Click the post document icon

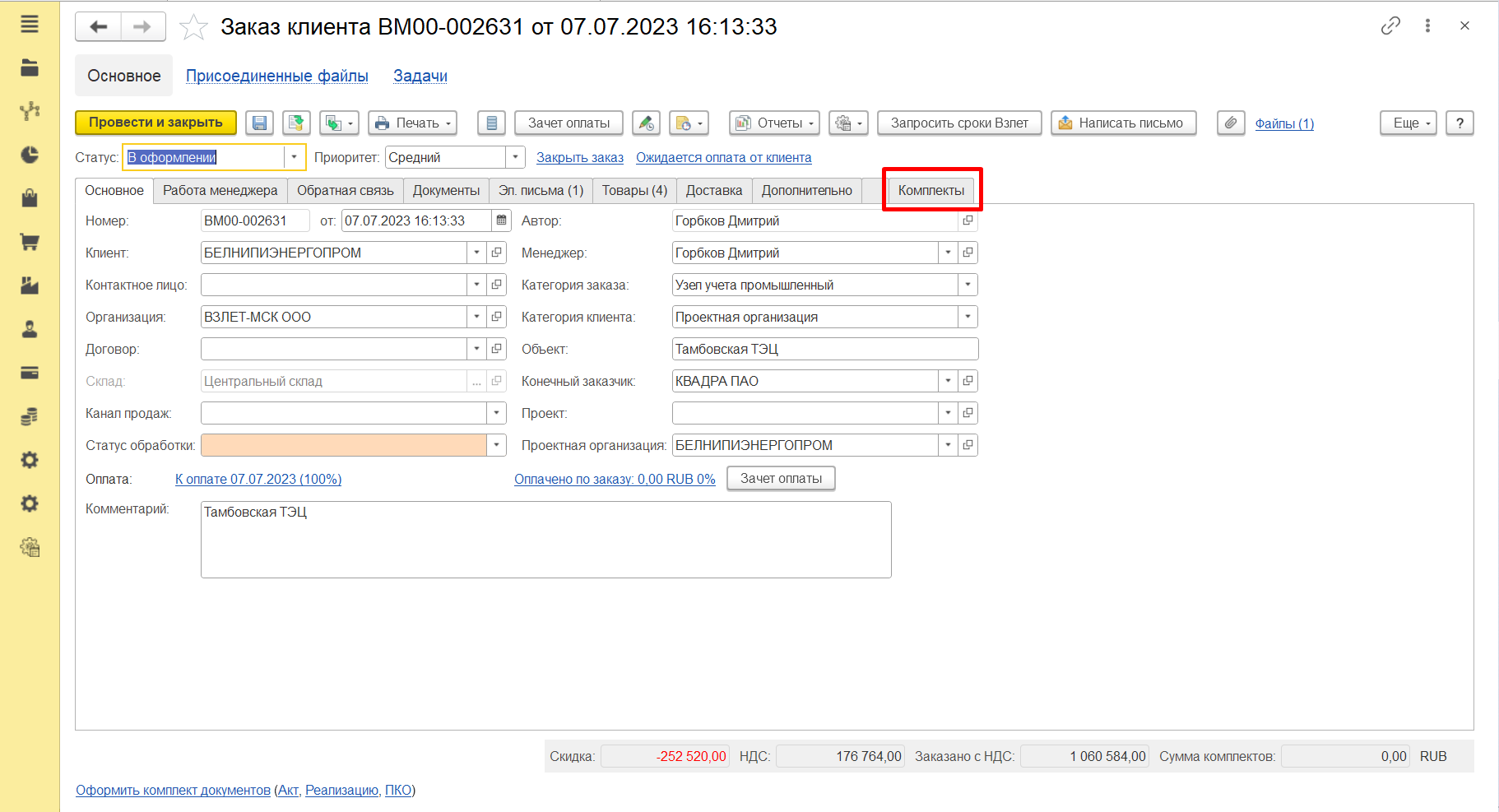[x=296, y=123]
